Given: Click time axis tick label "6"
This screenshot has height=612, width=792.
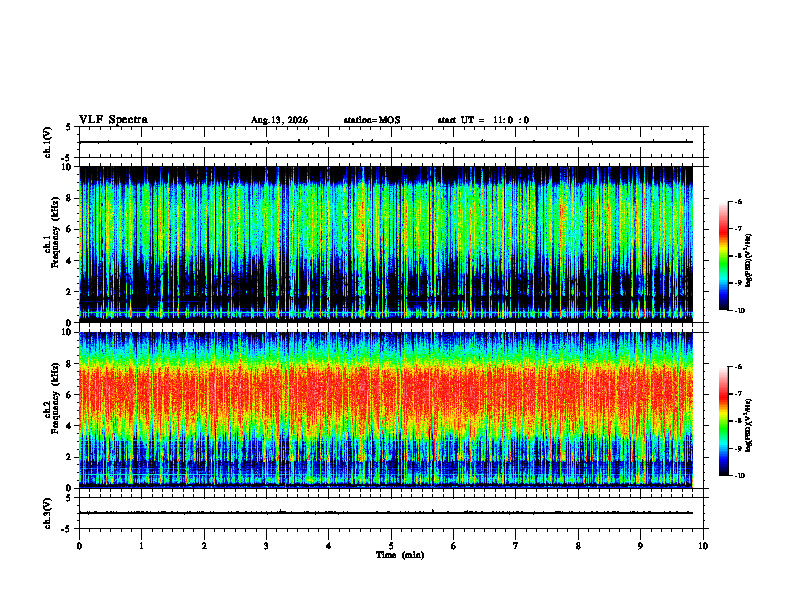Looking at the screenshot, I should pyautogui.click(x=453, y=546).
